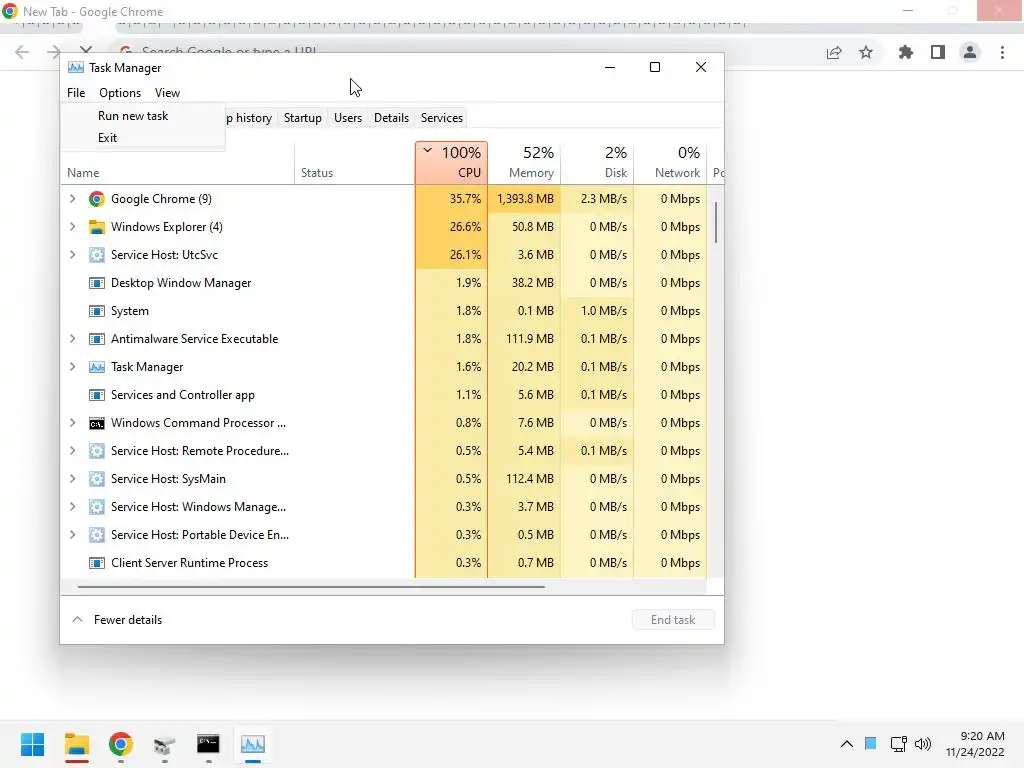Open Chrome's extensions puzzle icon
The width and height of the screenshot is (1024, 768).
(x=906, y=52)
